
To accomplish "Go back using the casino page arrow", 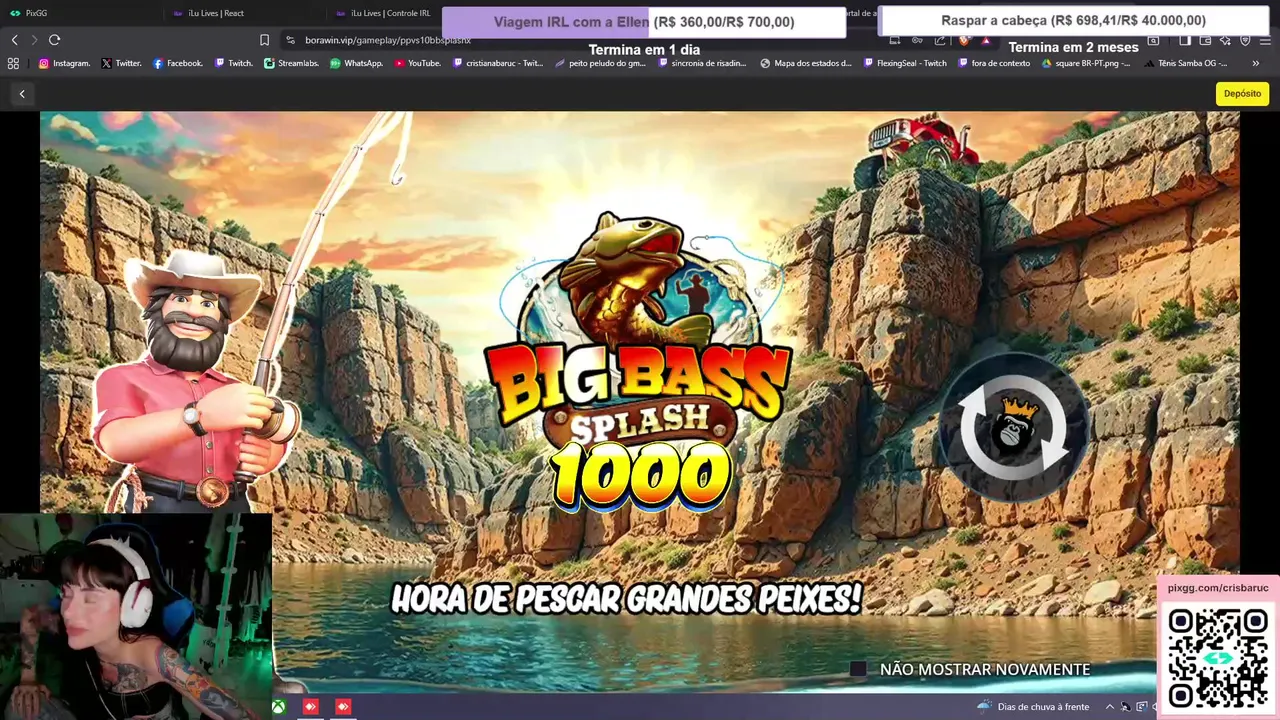I will 22,93.
